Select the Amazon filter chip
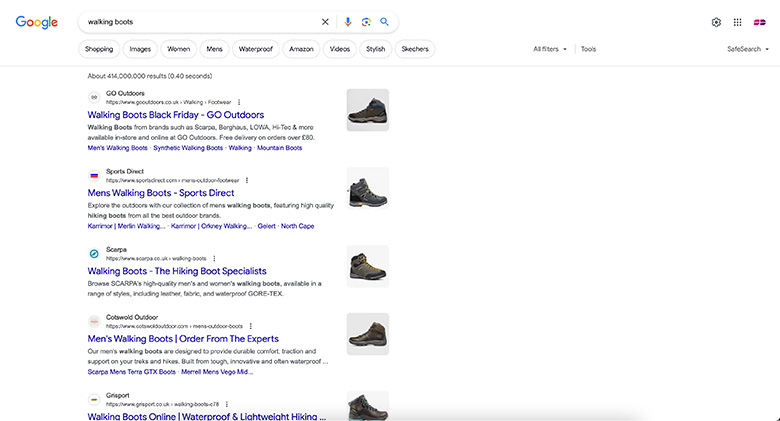Image resolution: width=780 pixels, height=421 pixels. tap(301, 49)
